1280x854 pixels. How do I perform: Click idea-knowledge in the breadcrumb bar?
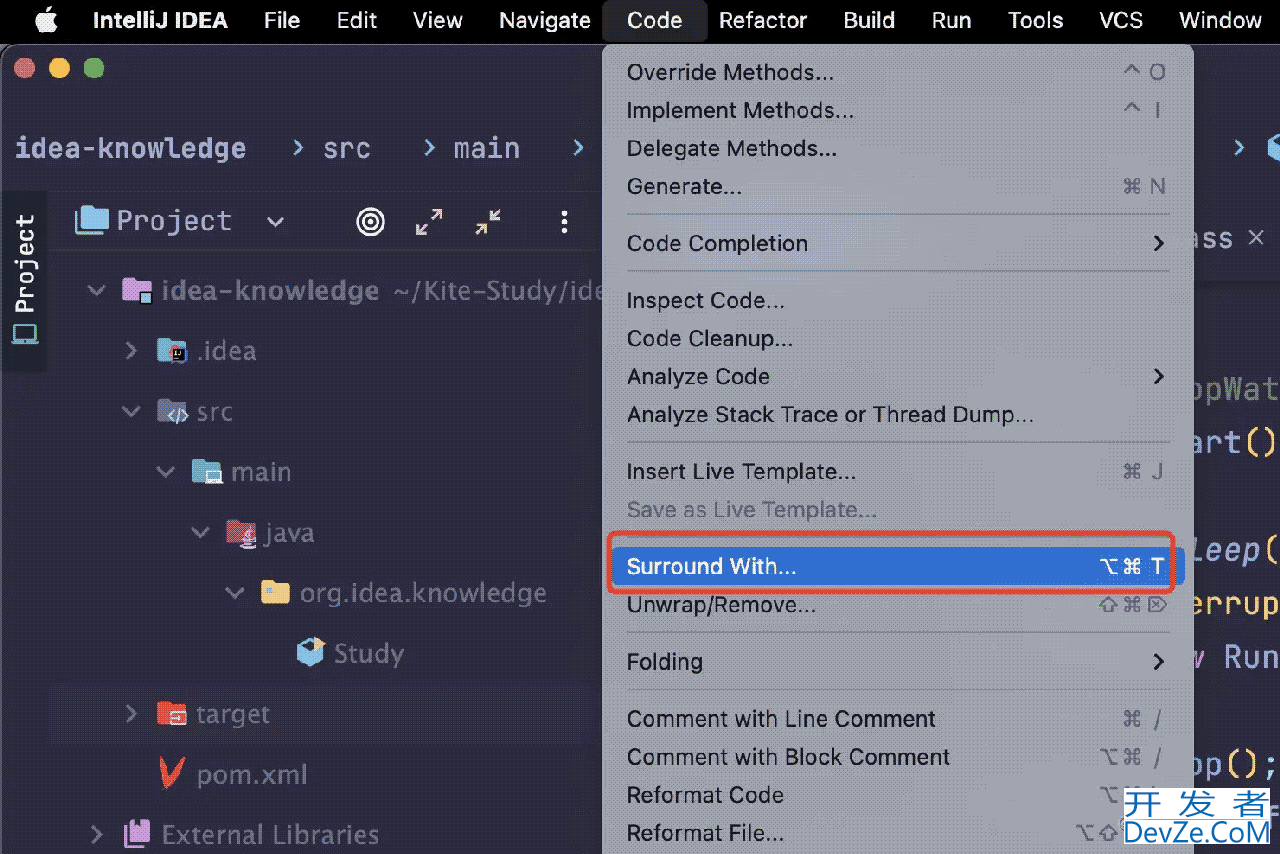(130, 148)
